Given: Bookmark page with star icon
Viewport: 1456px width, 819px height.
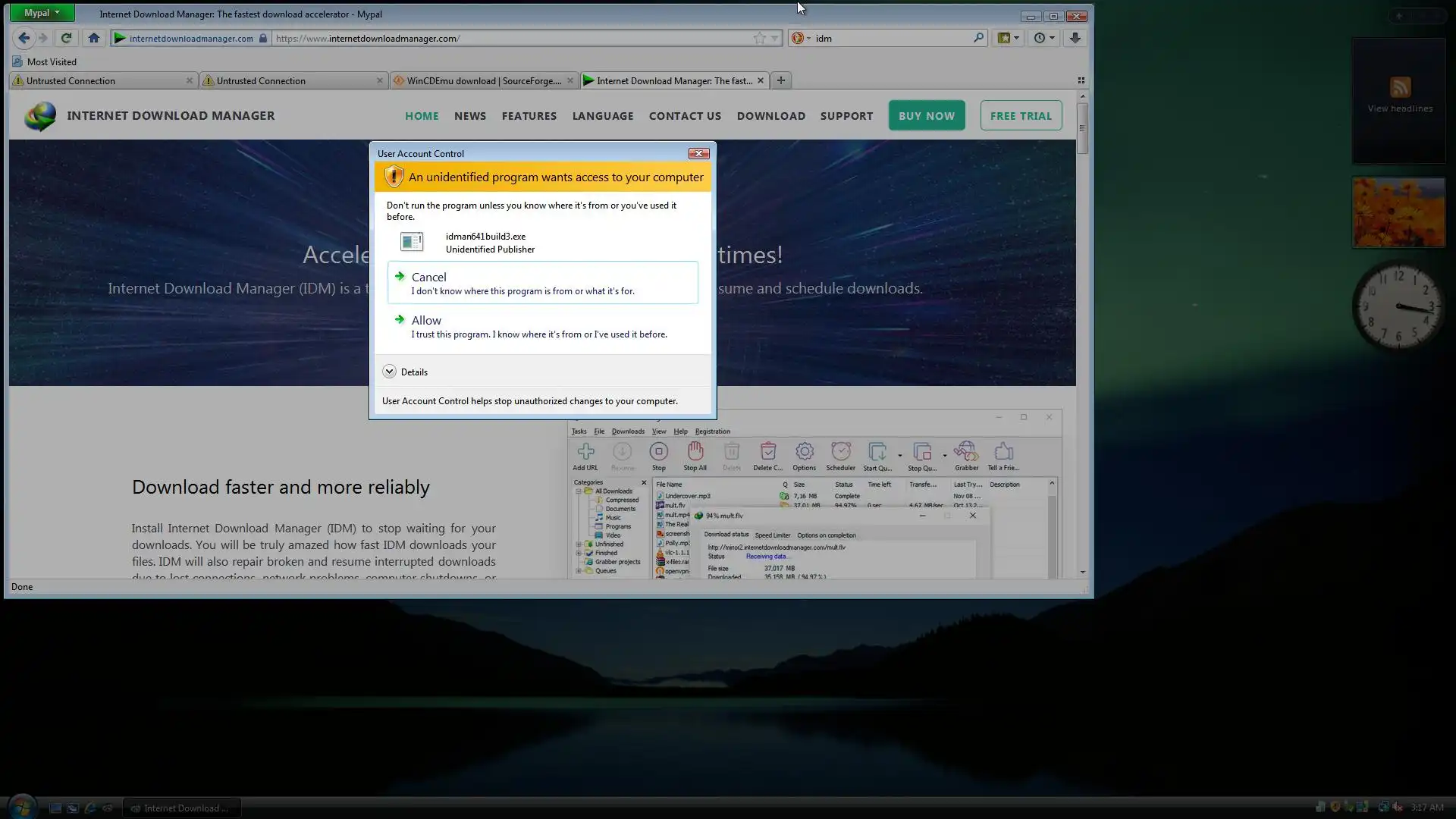Looking at the screenshot, I should click(759, 38).
